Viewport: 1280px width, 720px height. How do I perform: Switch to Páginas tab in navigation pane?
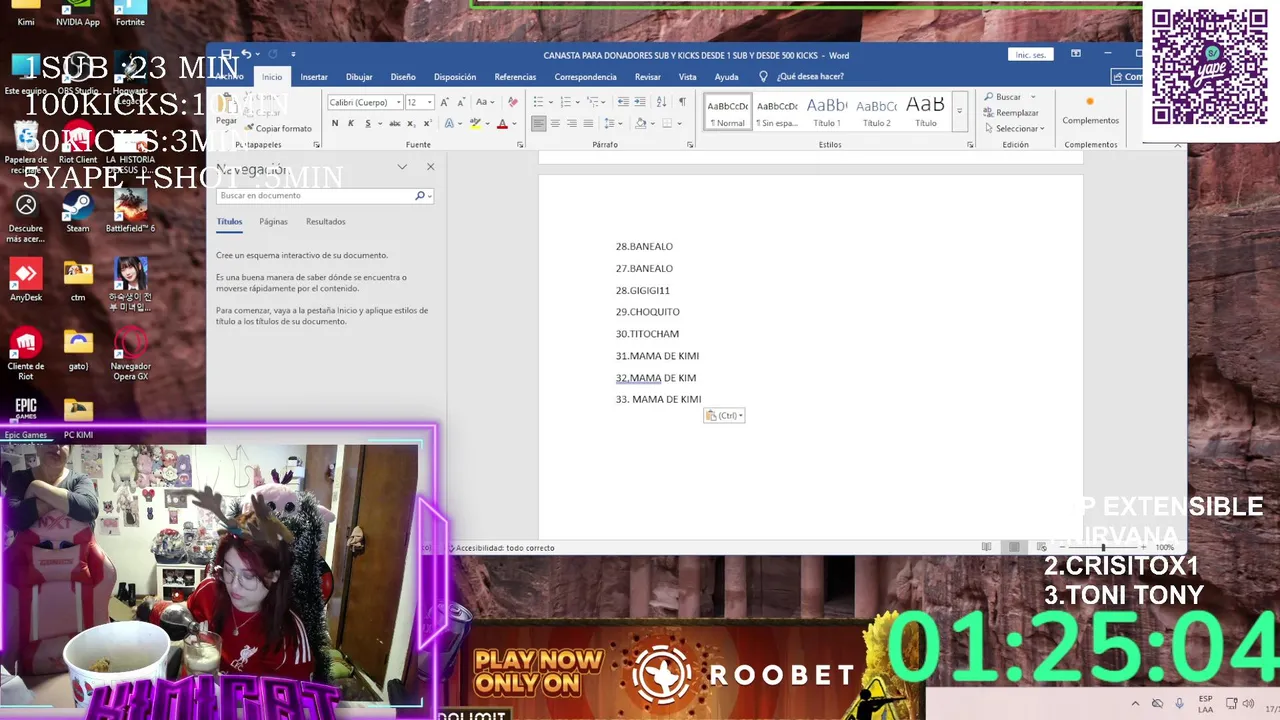[273, 222]
